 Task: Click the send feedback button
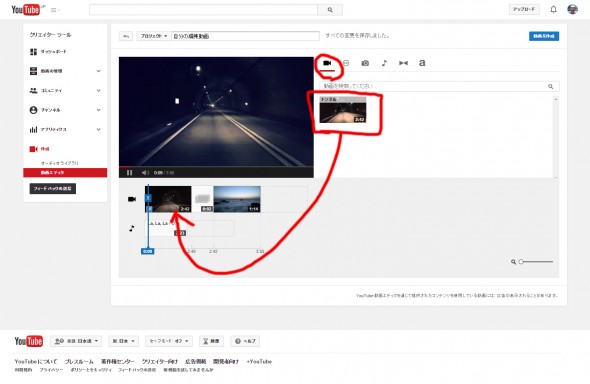coord(53,188)
